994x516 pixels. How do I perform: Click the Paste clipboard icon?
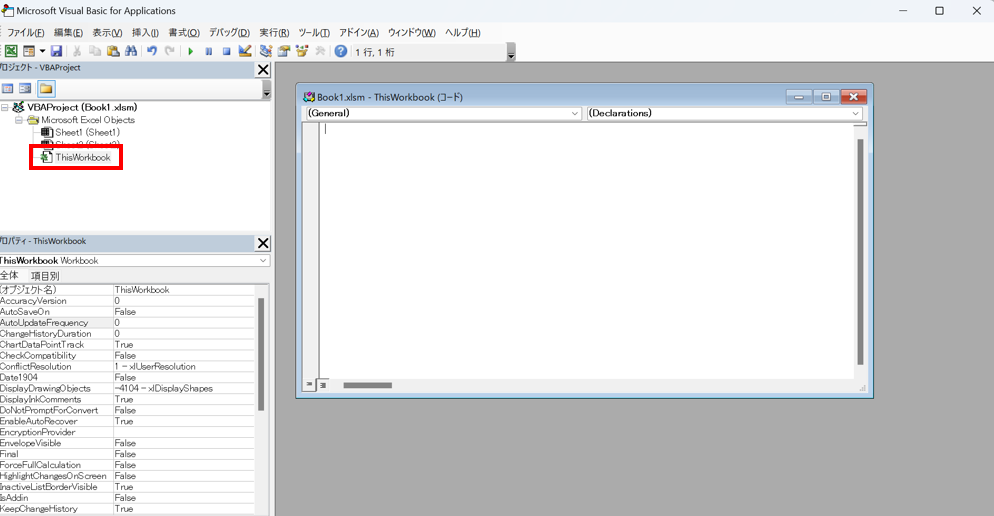(113, 51)
